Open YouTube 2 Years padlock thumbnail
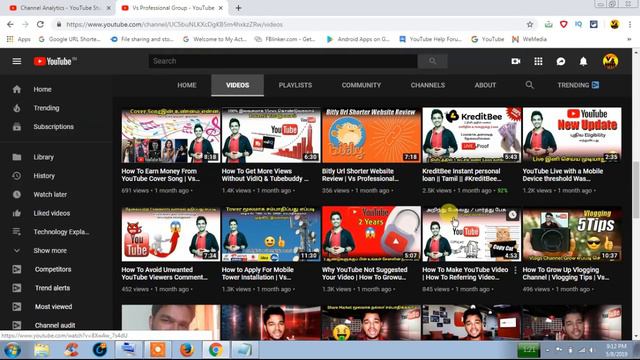 tap(371, 233)
